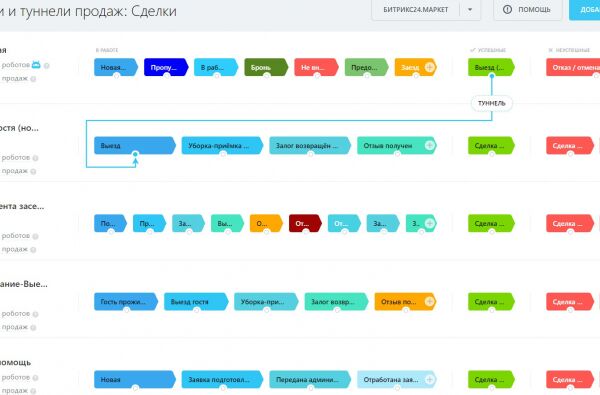This screenshot has height=395, width=600.
Task: Select the Передана админи... stage
Action: 310,380
